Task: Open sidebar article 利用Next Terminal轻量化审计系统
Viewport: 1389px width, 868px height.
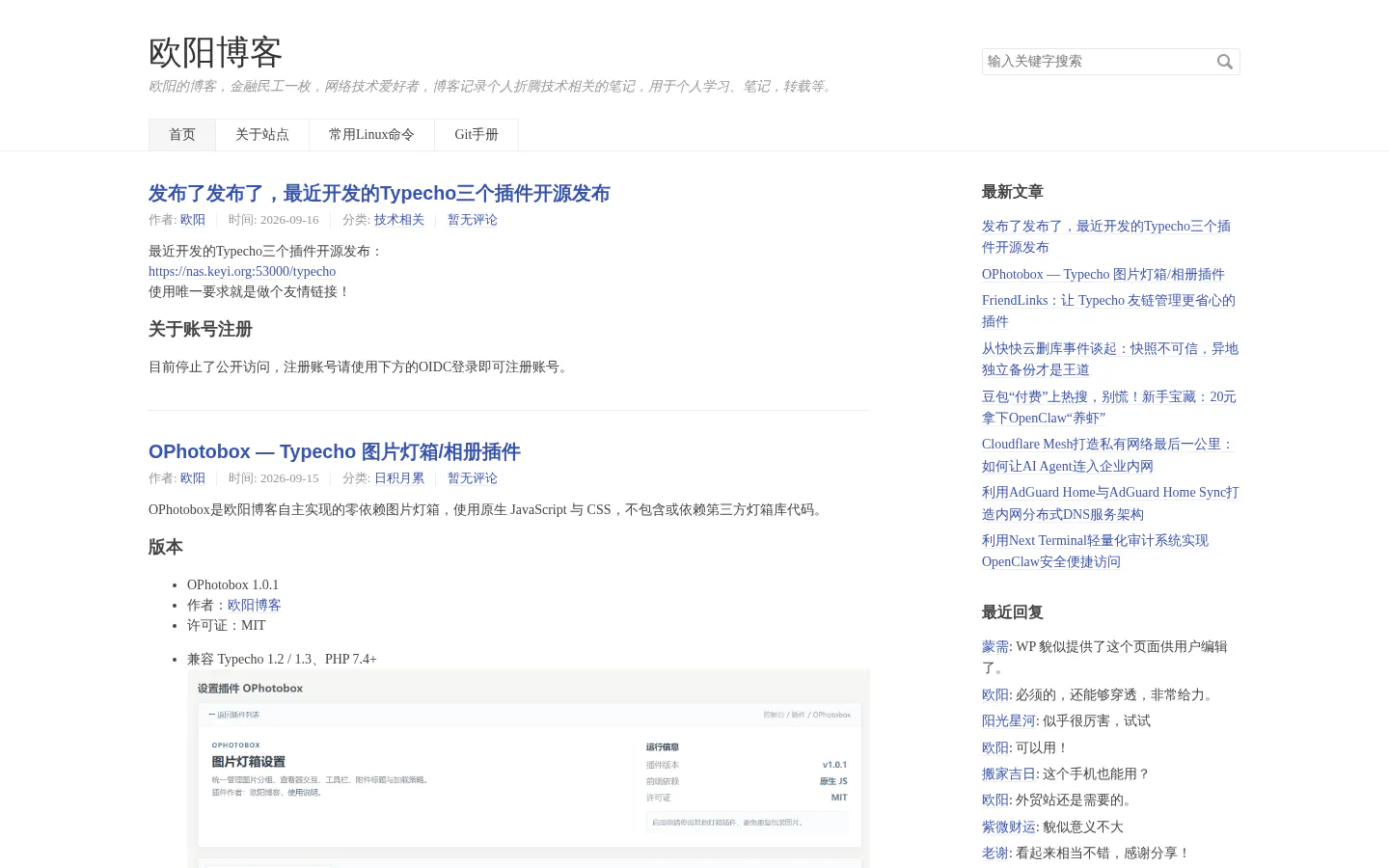Action: (1095, 552)
